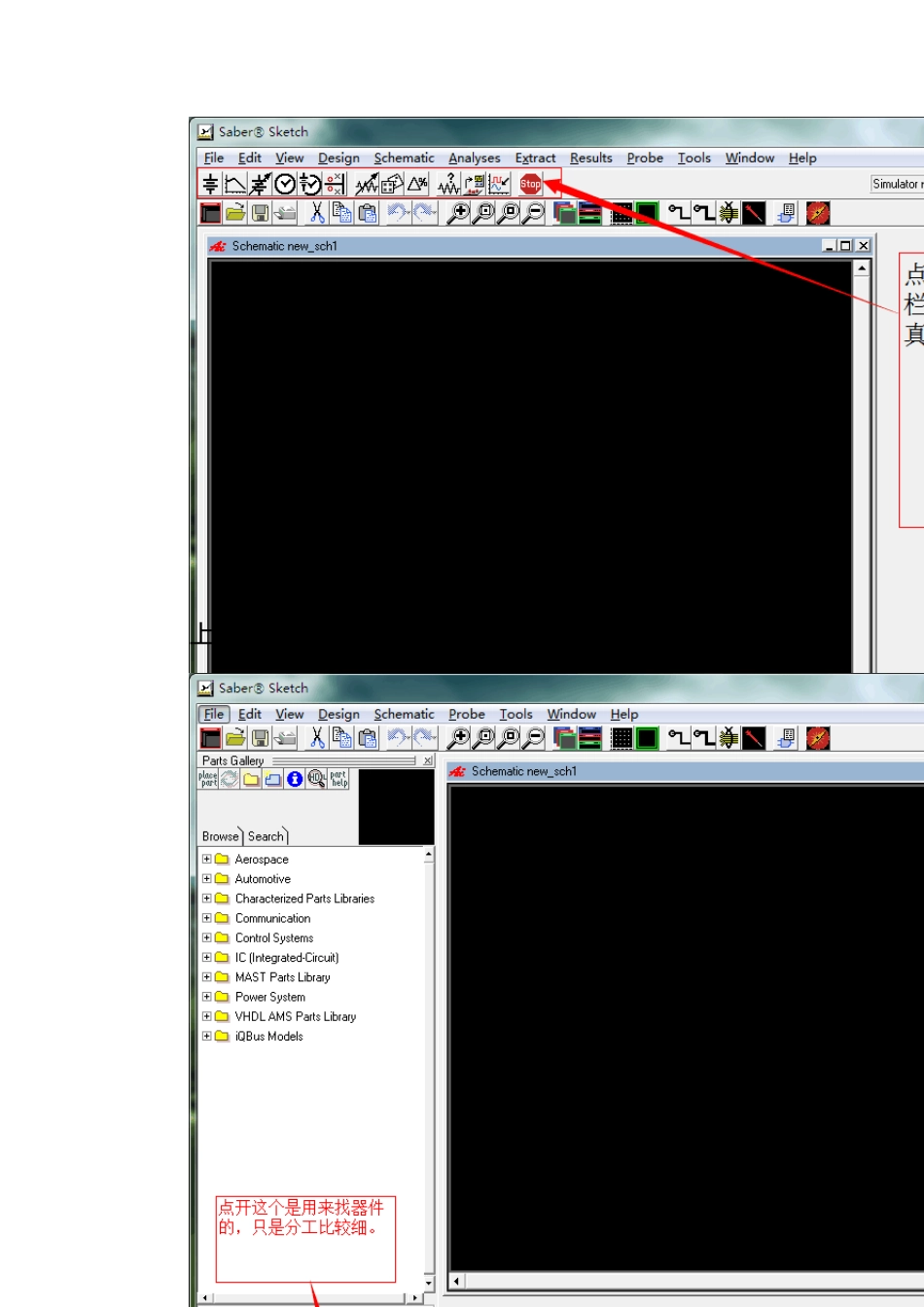The image size is (924, 1307).
Task: Click save floppy icon in lower Saber window
Action: pos(260,738)
